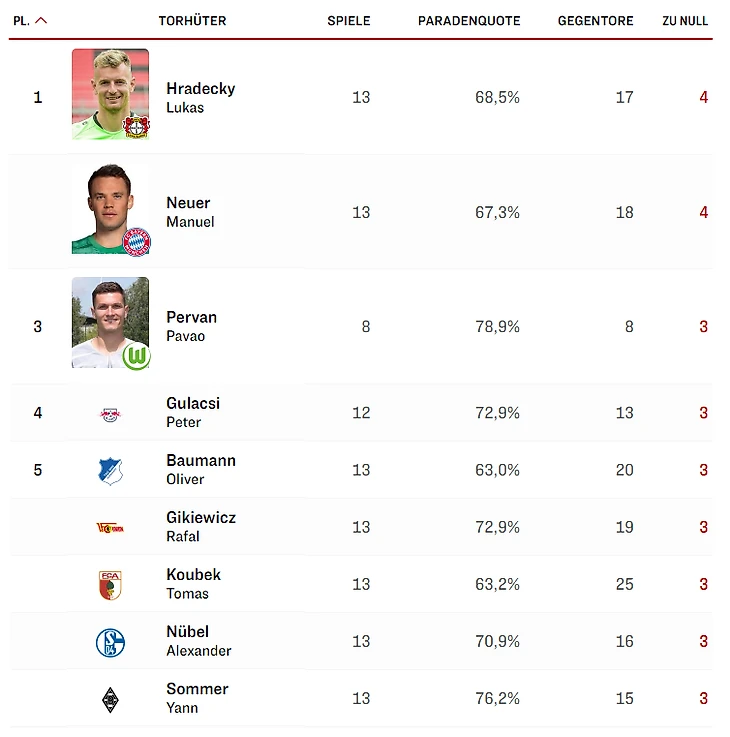
Task: Click the FC Augsburg club crest
Action: pyautogui.click(x=110, y=585)
